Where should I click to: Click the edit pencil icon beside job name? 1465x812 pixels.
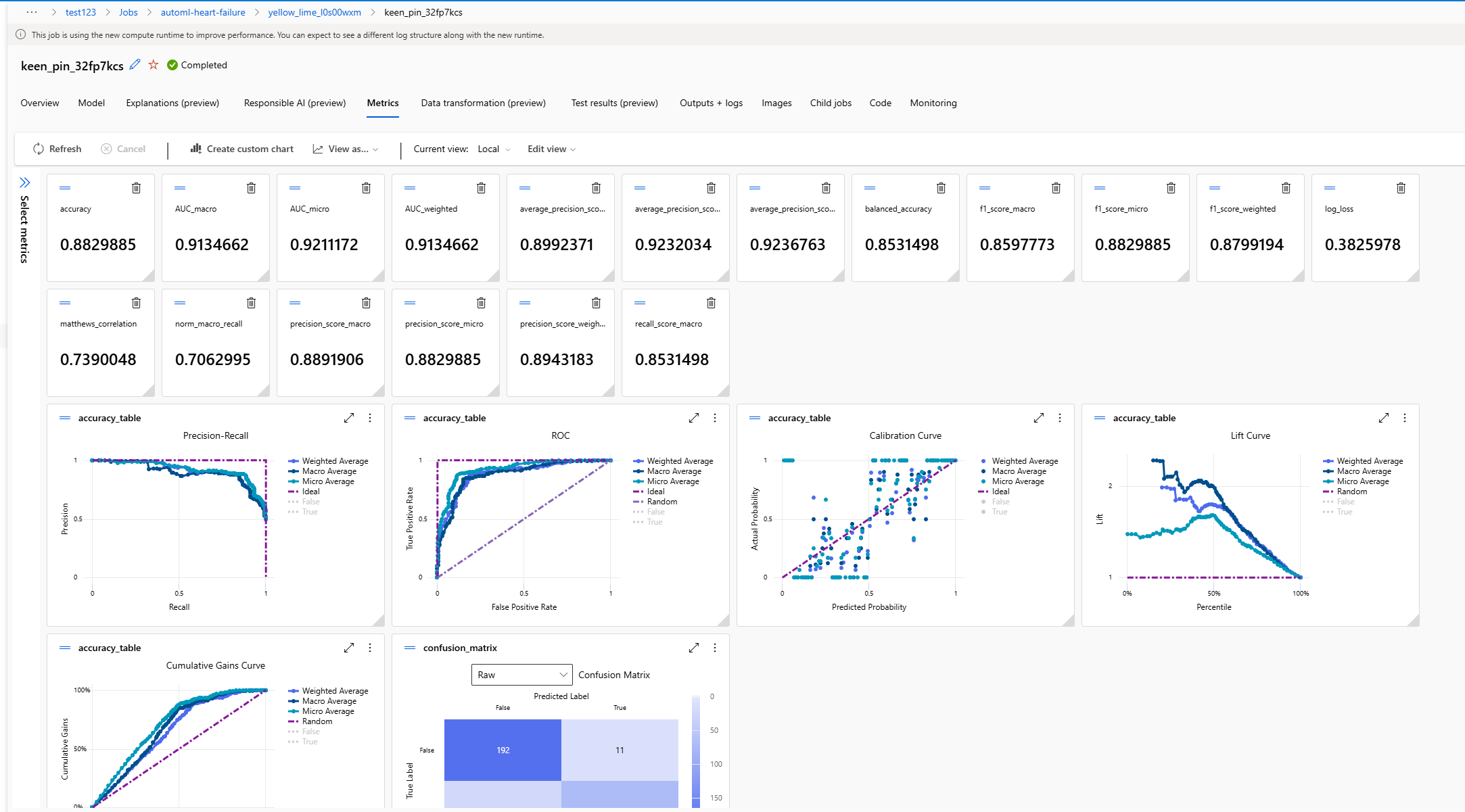point(135,64)
